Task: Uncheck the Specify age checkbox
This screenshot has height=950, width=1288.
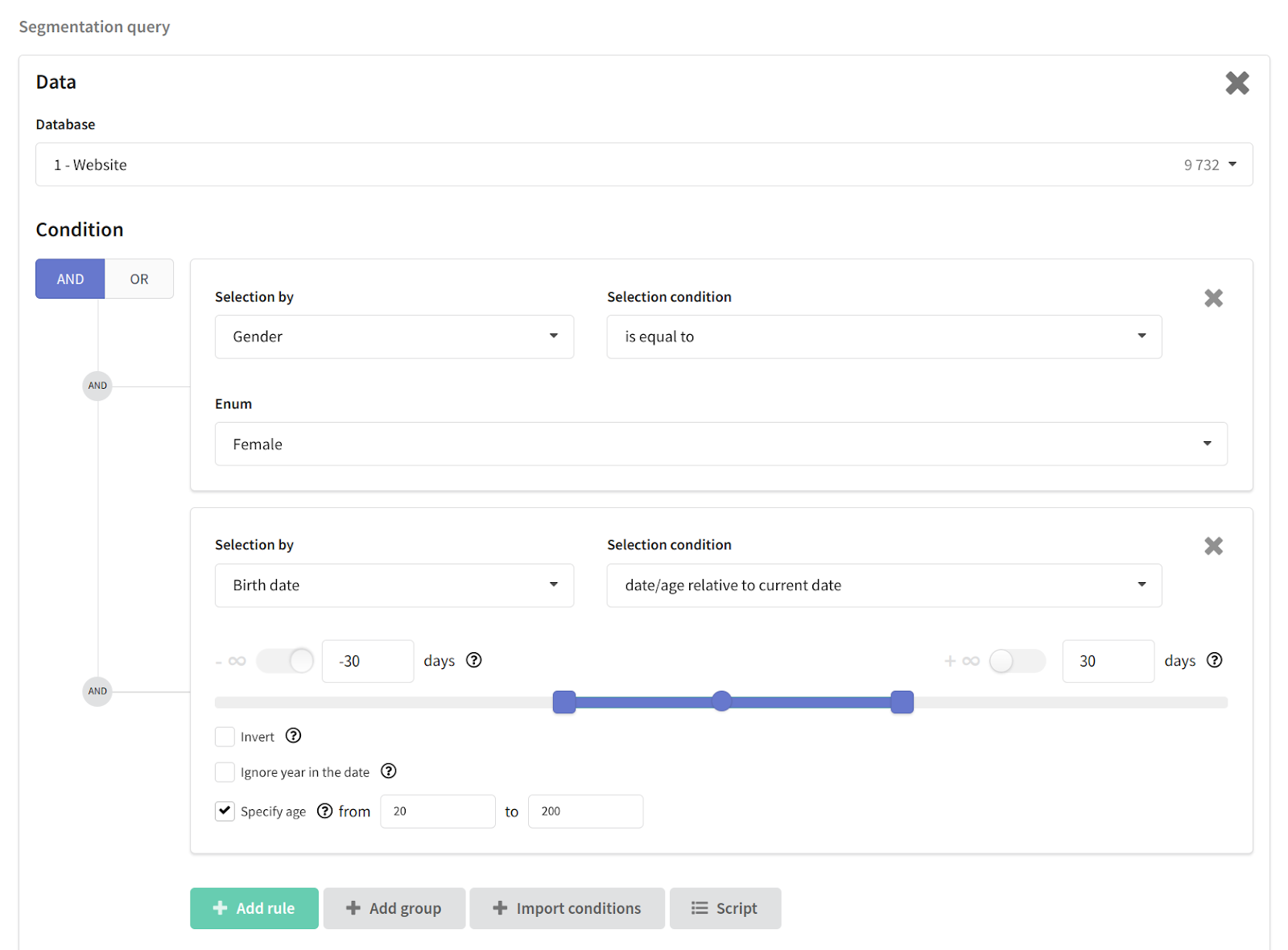Action: point(225,811)
